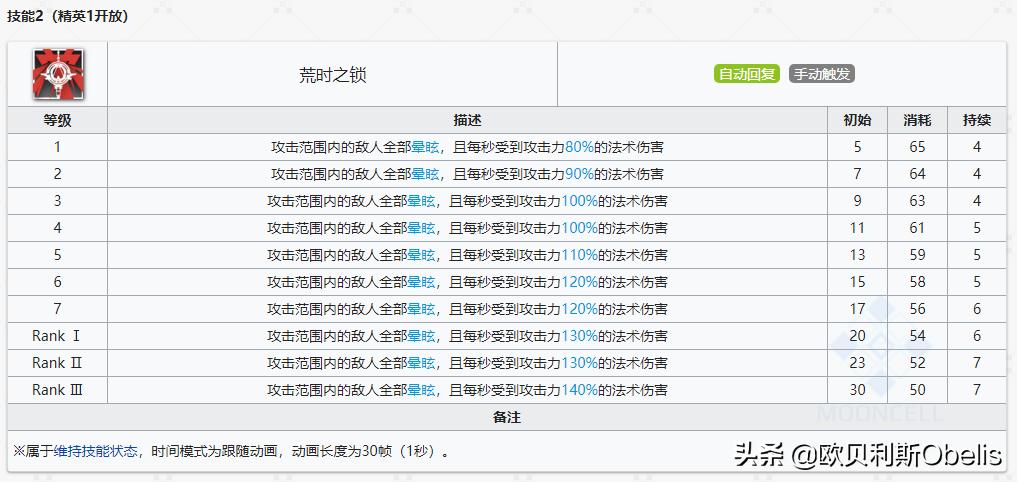Screen dimensions: 1017x482
Task: Click the cost value 64 in level 2 row
Action: (x=917, y=175)
